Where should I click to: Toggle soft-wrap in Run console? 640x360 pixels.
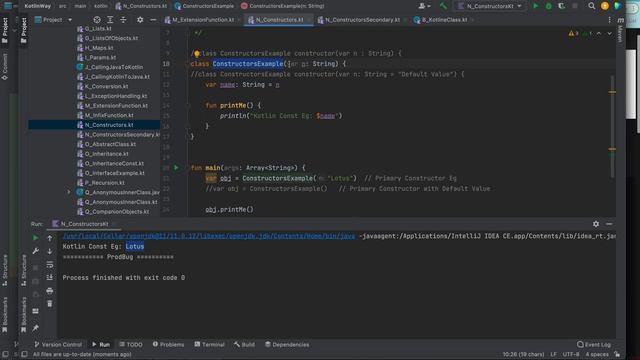50,264
